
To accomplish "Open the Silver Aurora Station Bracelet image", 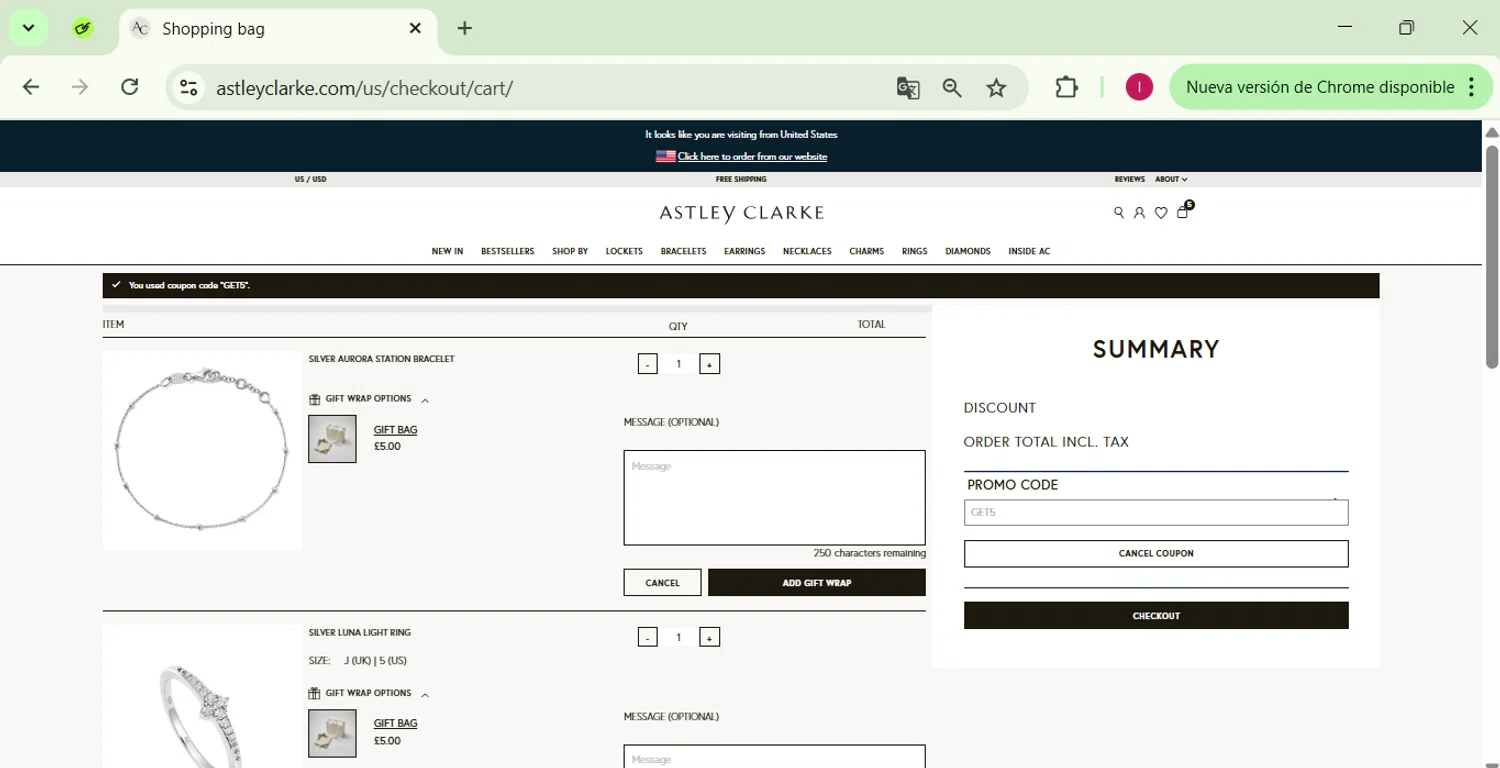I will [202, 450].
